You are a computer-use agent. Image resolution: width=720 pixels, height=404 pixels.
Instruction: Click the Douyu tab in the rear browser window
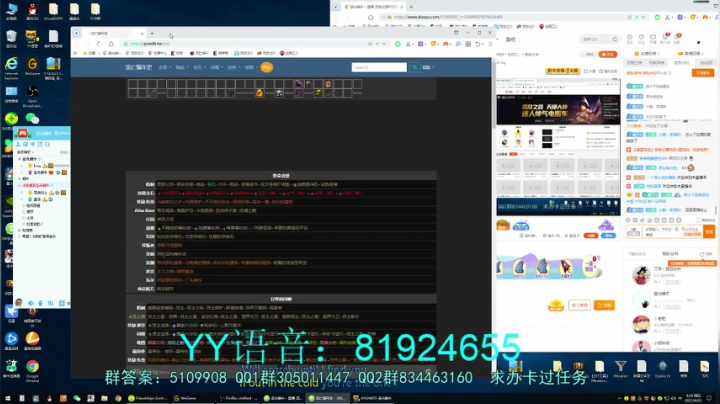point(373,7)
